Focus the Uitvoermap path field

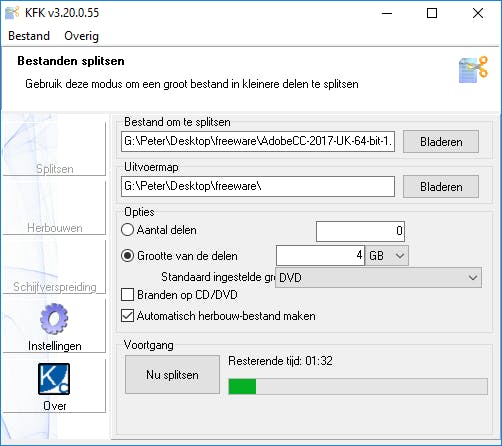[258, 186]
